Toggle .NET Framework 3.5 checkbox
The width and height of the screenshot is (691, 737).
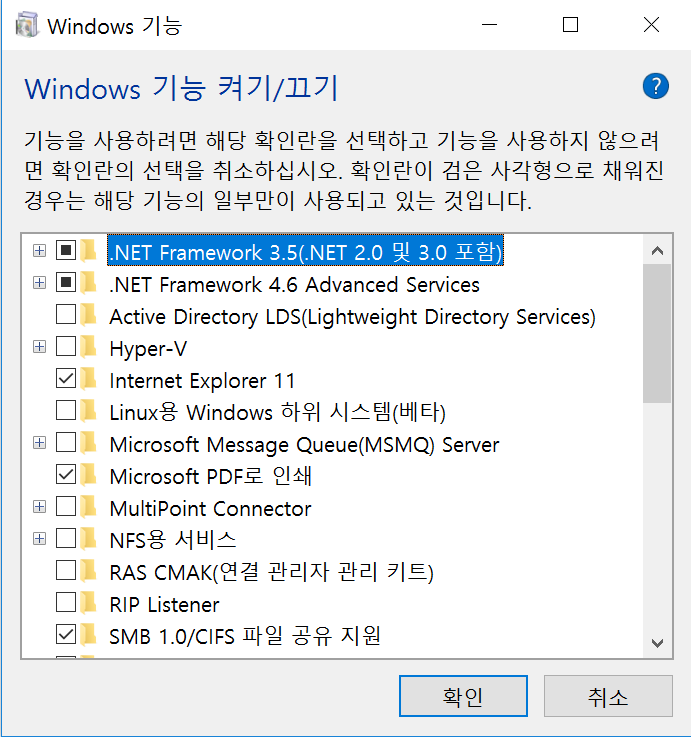click(x=66, y=250)
